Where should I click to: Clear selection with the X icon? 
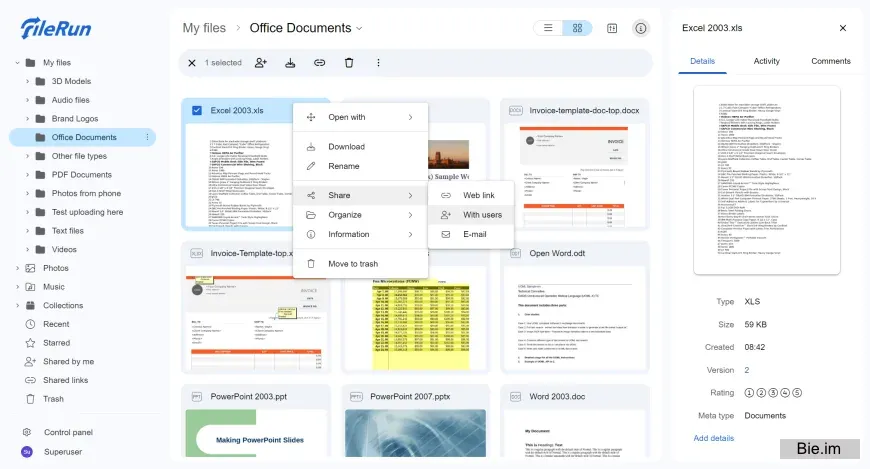pos(192,63)
